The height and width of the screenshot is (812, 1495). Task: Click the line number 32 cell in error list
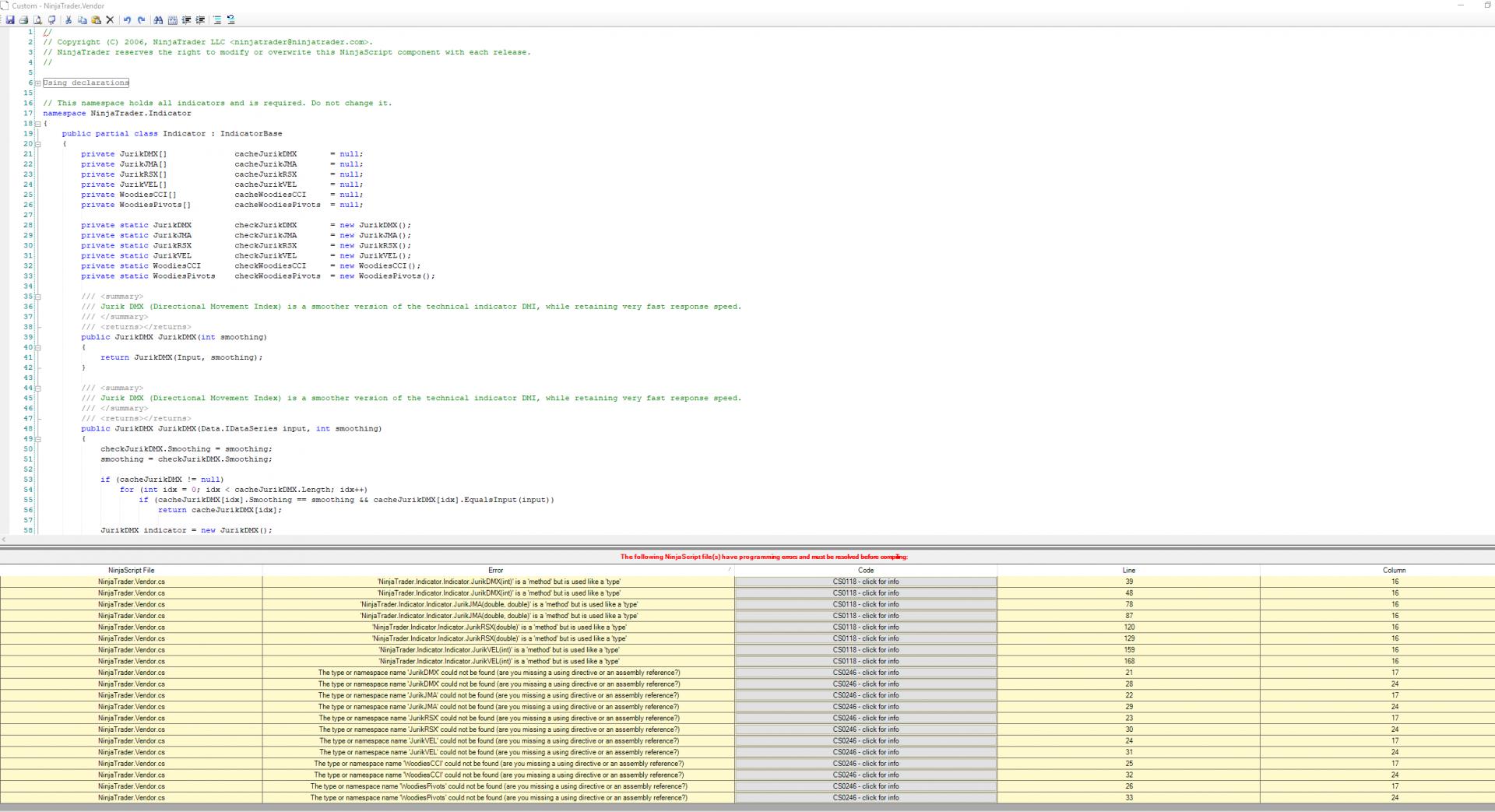[x=1128, y=775]
